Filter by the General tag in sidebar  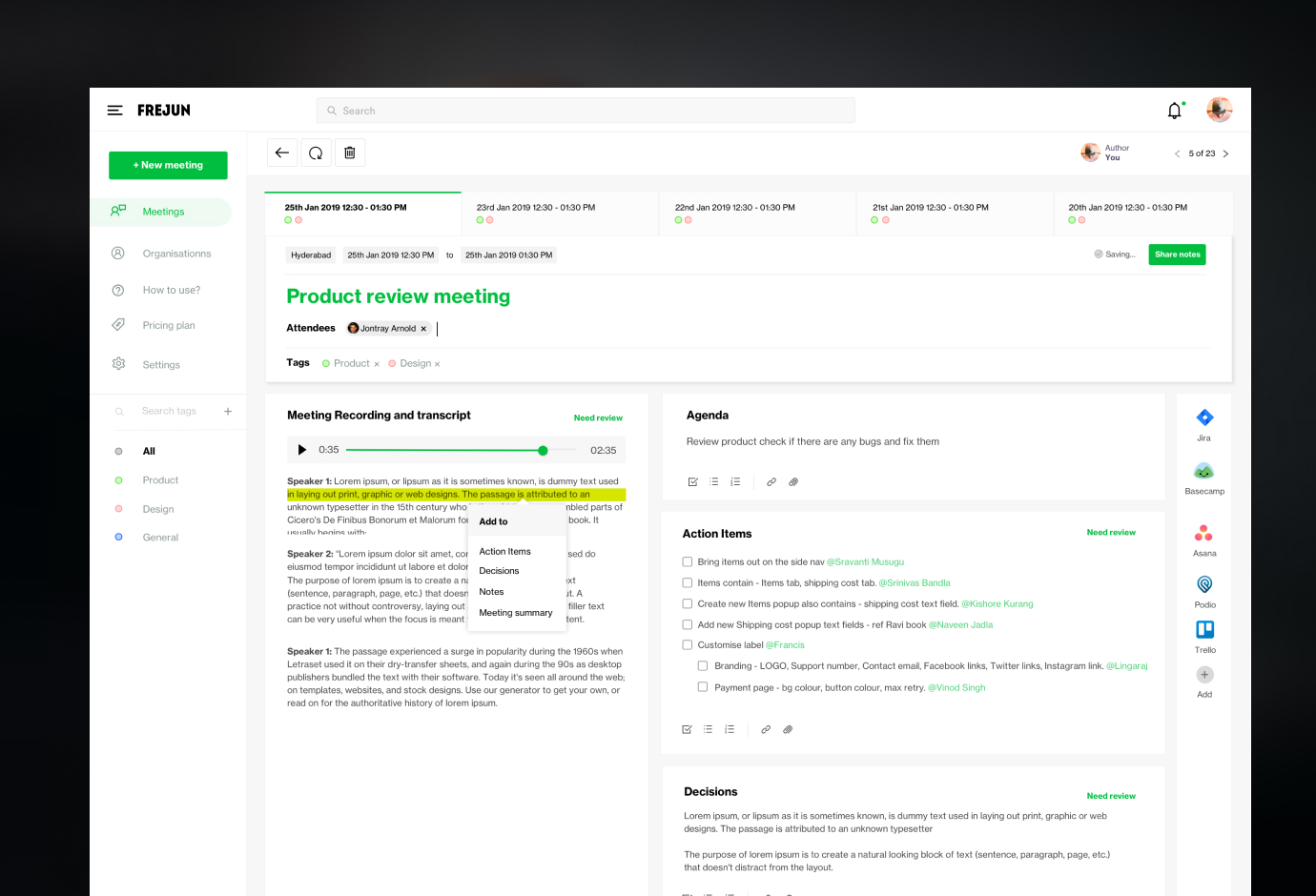[160, 538]
